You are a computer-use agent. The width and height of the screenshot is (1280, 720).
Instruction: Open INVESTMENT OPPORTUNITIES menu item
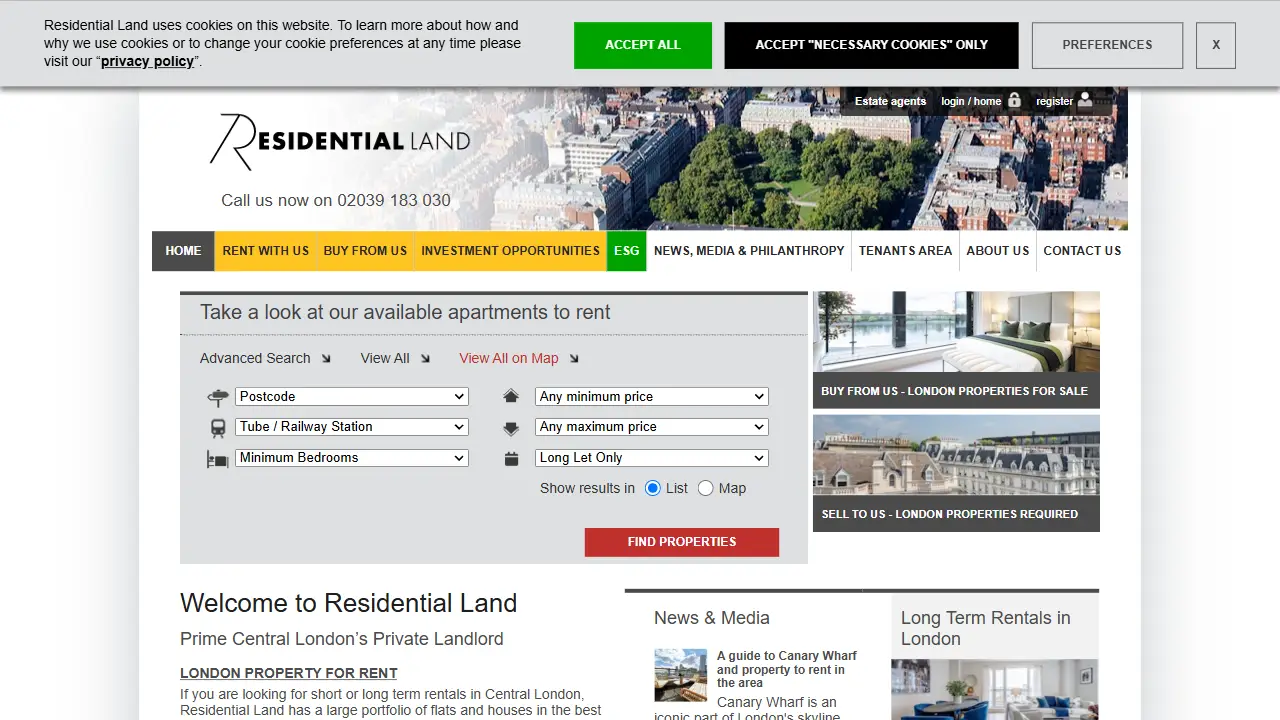point(510,251)
